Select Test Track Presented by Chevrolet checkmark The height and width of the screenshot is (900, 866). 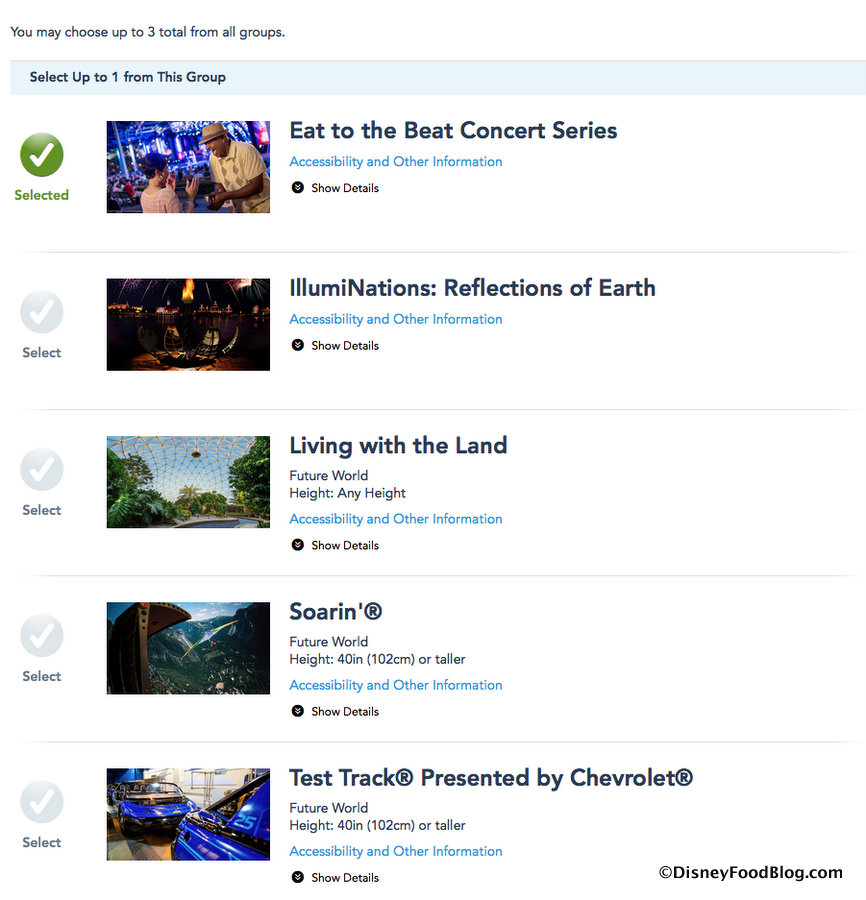tap(42, 802)
